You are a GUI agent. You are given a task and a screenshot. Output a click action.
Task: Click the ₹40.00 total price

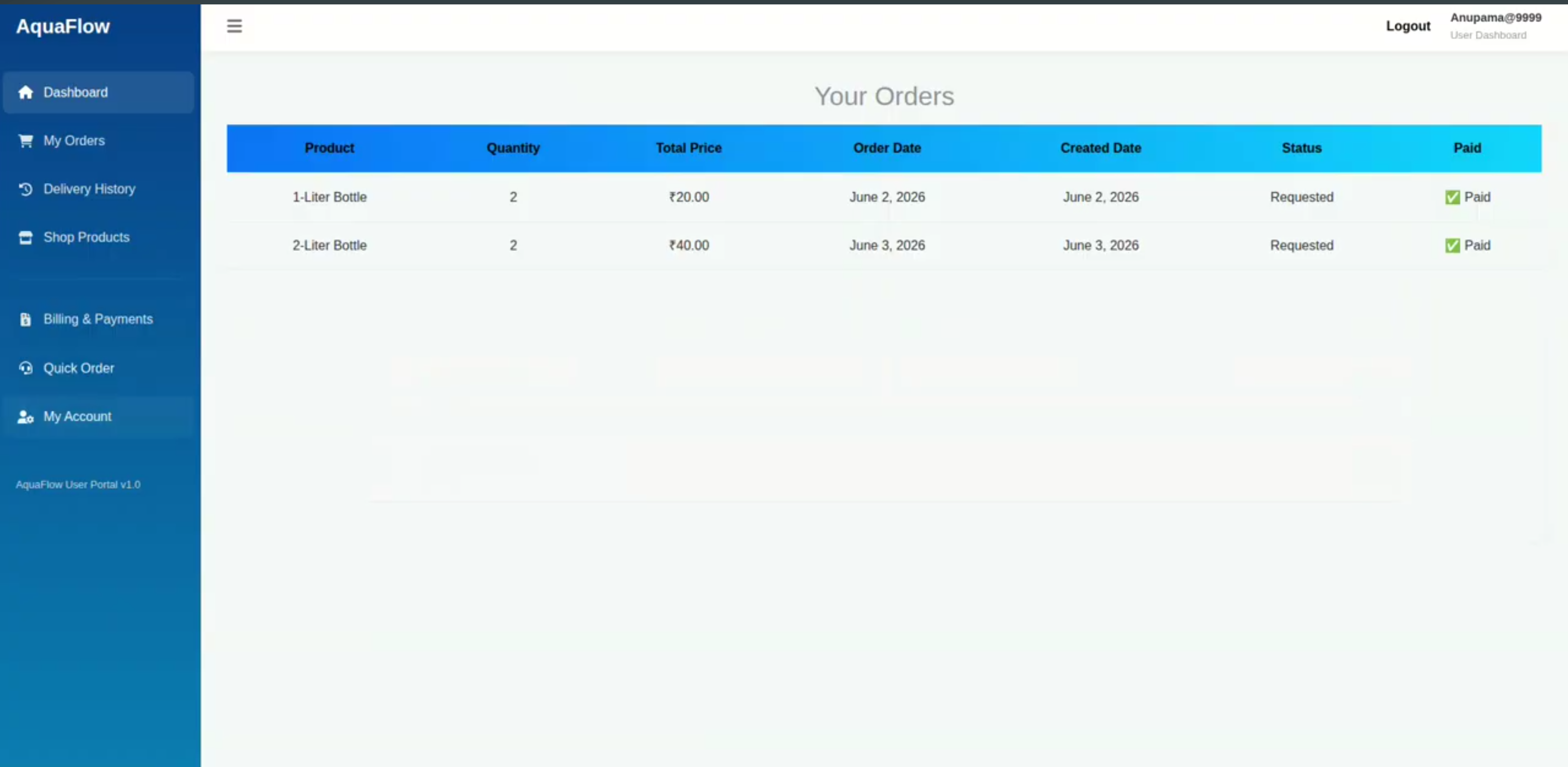[689, 246]
